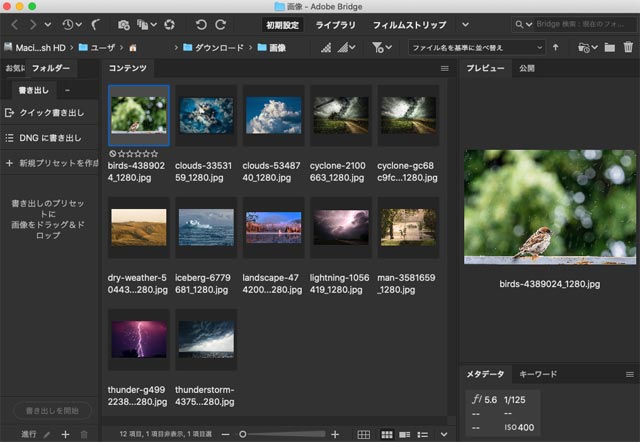The width and height of the screenshot is (640, 442).
Task: Edit export progress pencil icon
Action: point(47,435)
